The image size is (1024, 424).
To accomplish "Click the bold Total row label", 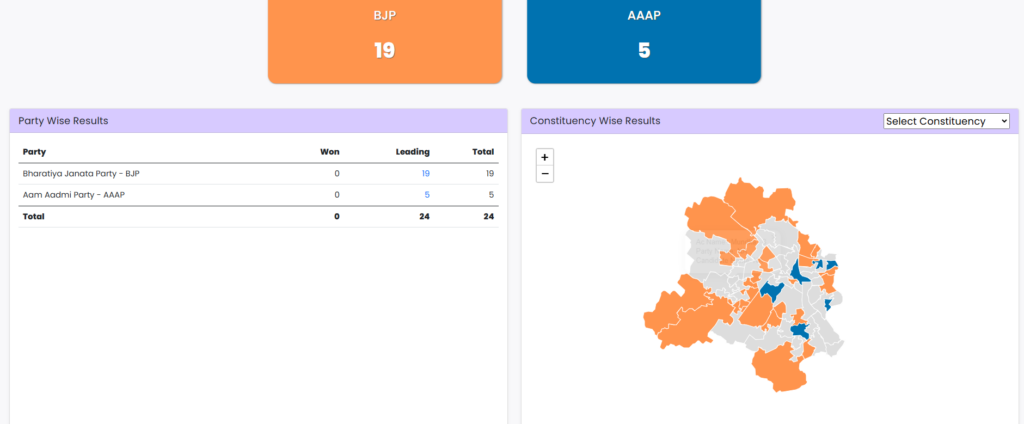I will (33, 216).
